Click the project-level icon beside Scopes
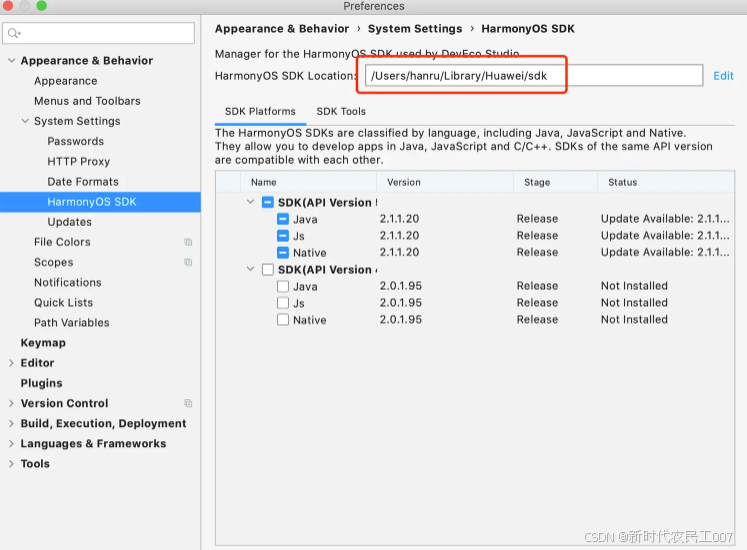This screenshot has width=747, height=550. (x=188, y=262)
